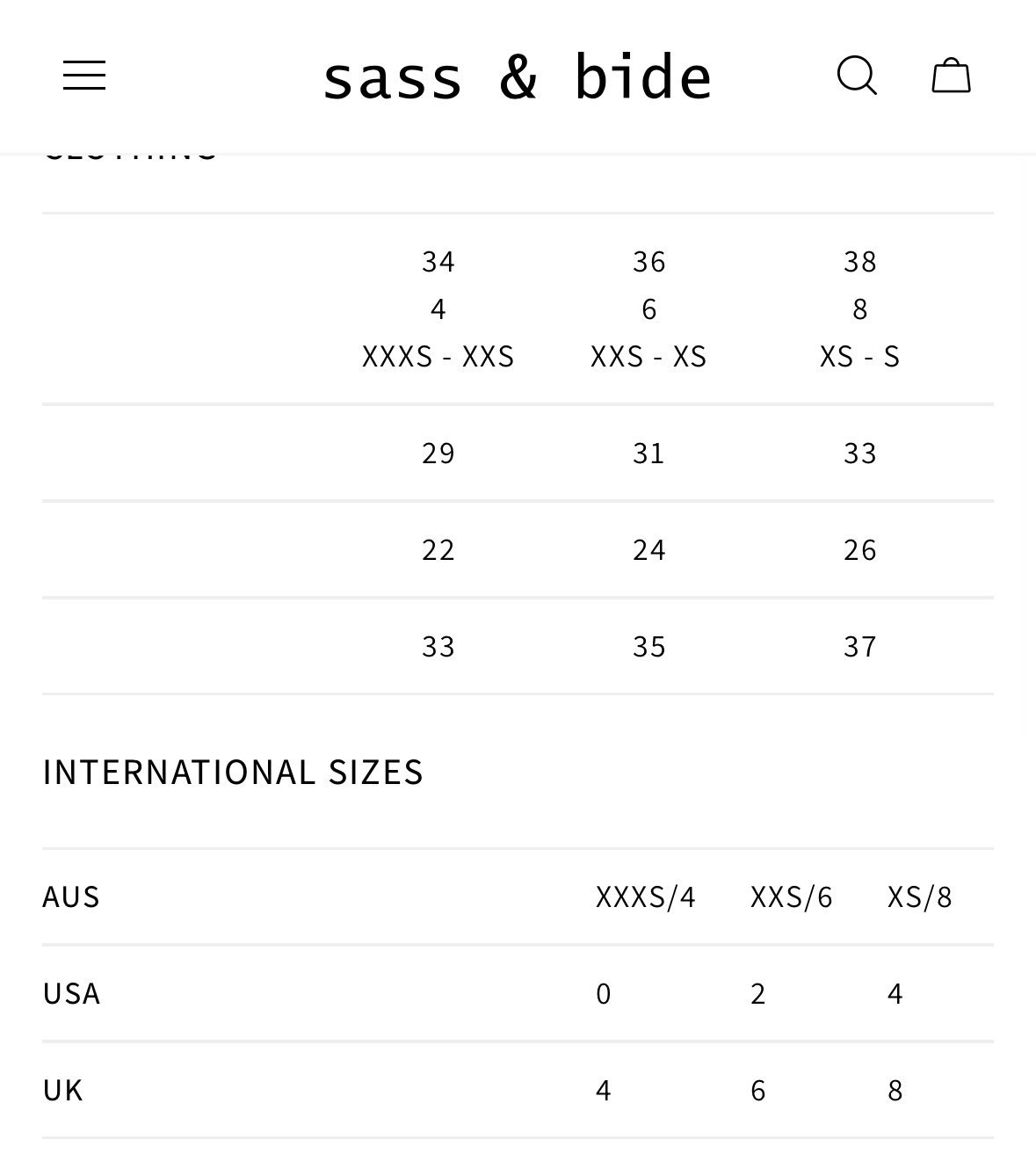
Task: Click the value 37 in the table
Action: click(860, 647)
